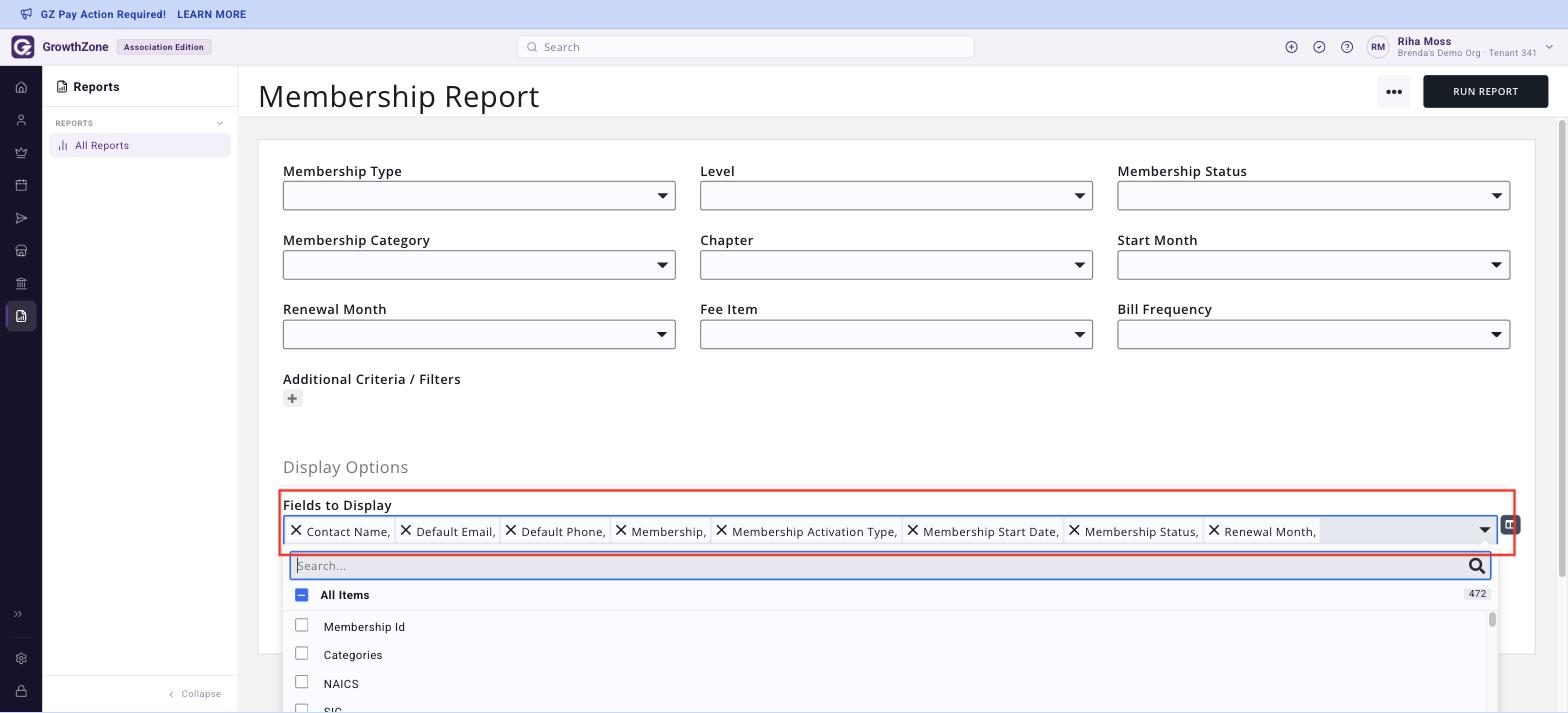
Task: Open the Membership Status filter dropdown
Action: [x=1313, y=195]
